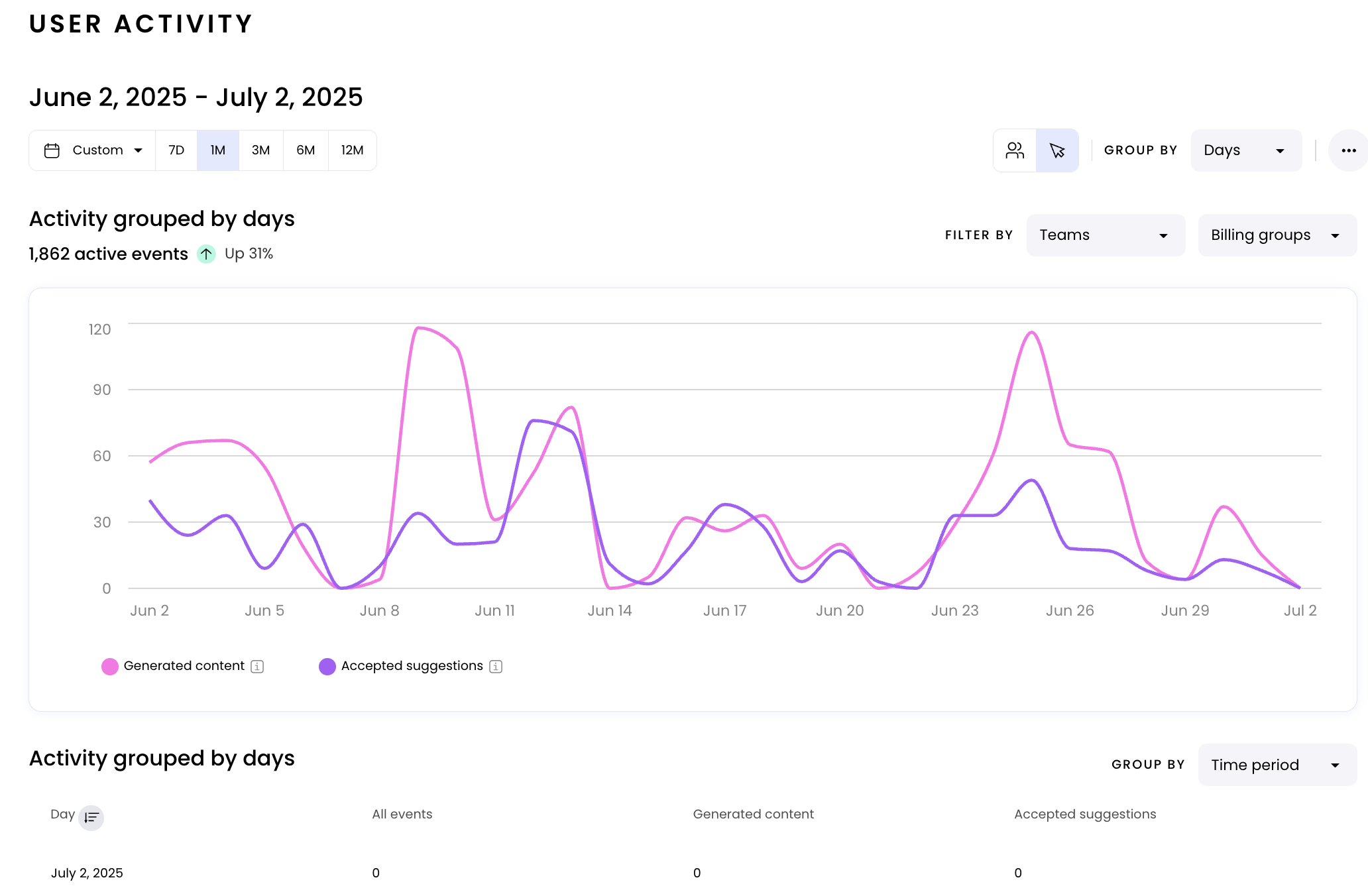Select the cursor events view icon
This screenshot has width=1368, height=896.
point(1057,150)
